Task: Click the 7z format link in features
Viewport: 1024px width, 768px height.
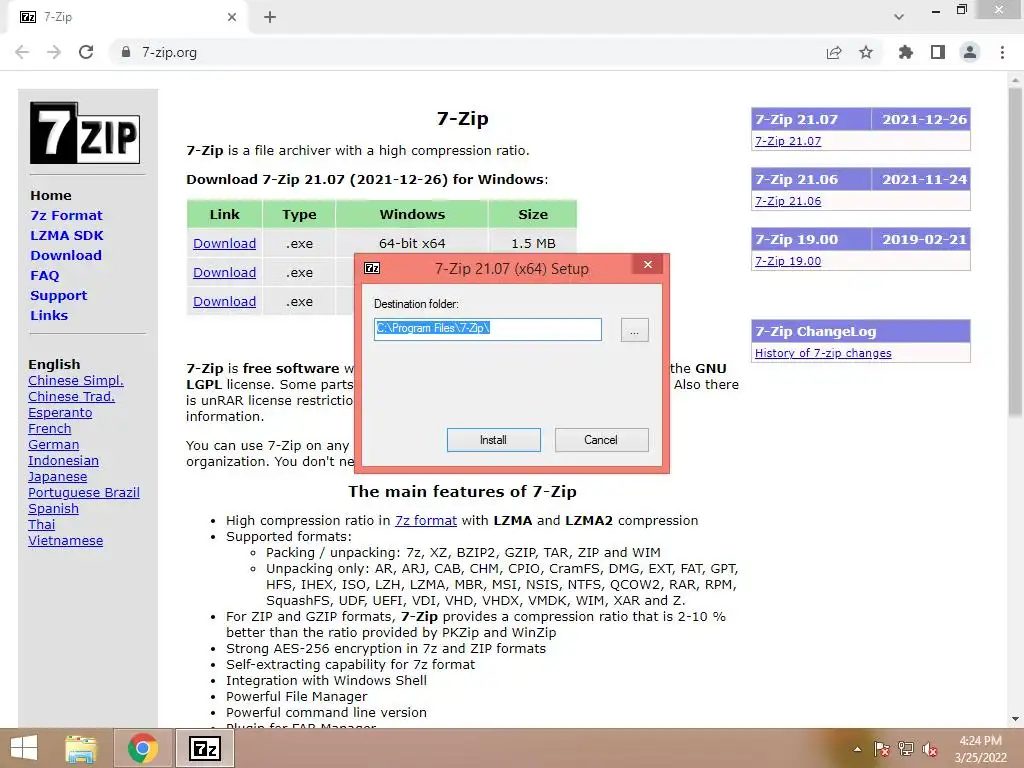Action: 426,520
